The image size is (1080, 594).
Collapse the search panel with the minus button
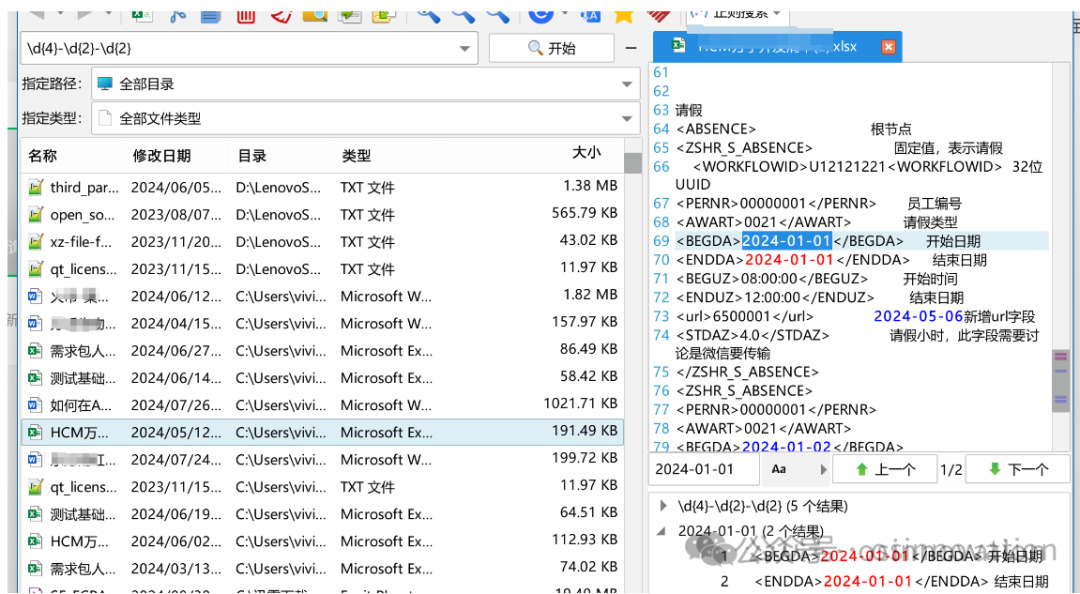point(631,48)
